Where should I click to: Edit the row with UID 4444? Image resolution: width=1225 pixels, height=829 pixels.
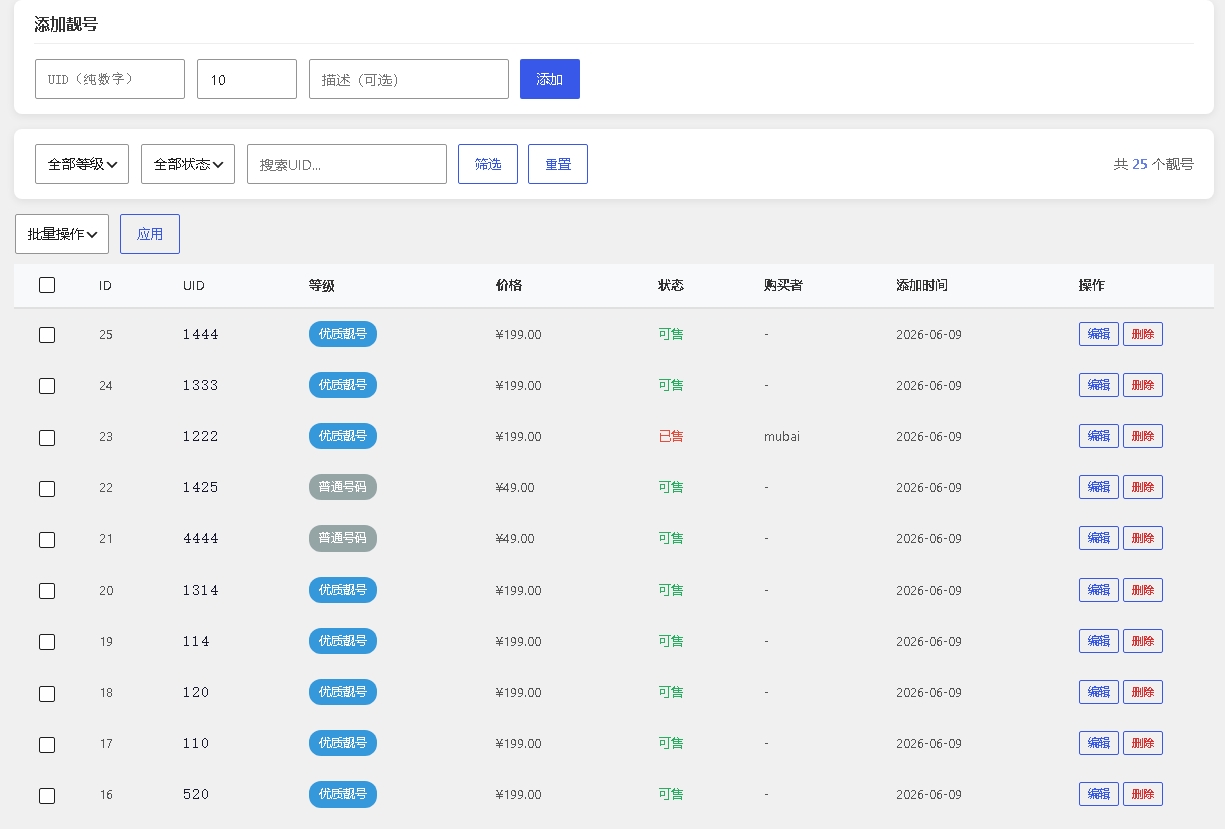pyautogui.click(x=1099, y=538)
